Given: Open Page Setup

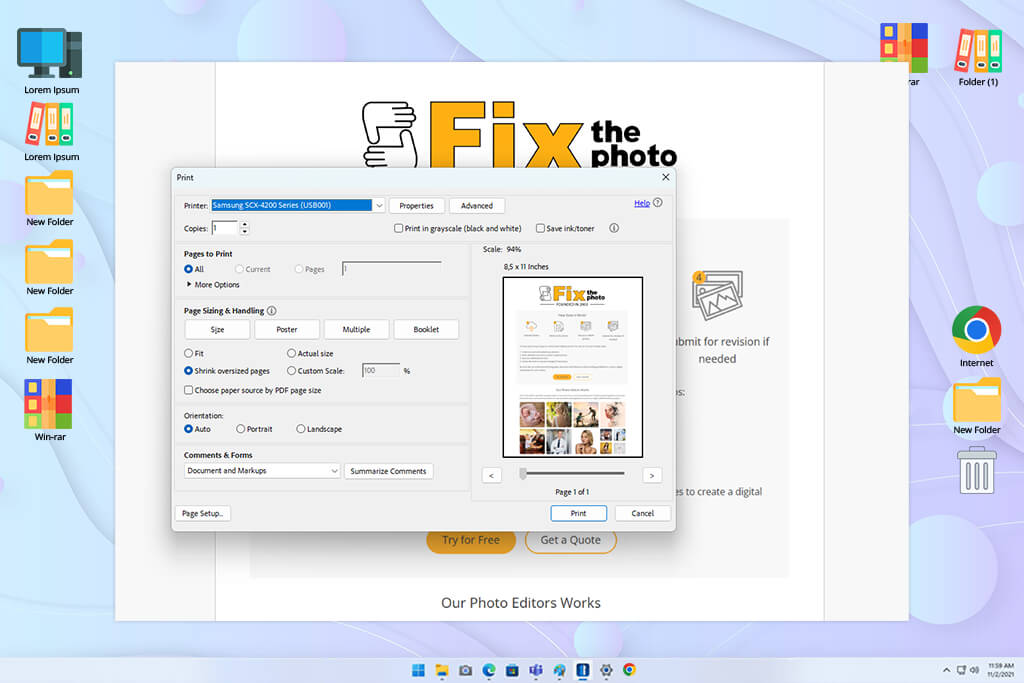Looking at the screenshot, I should (202, 513).
